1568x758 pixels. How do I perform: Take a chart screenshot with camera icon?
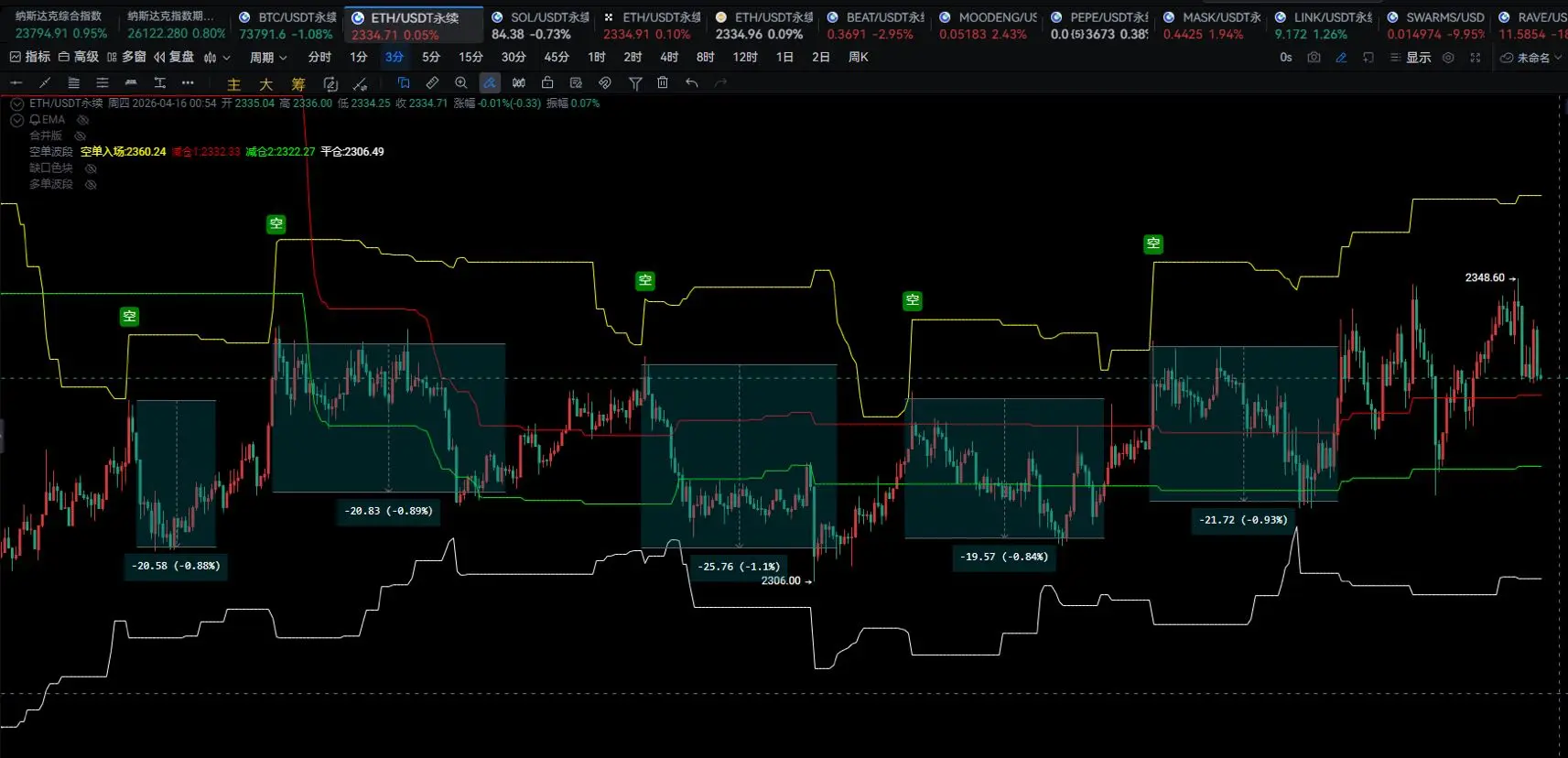point(1314,58)
